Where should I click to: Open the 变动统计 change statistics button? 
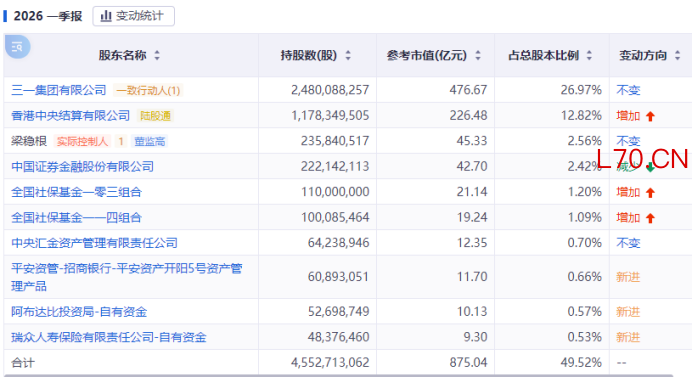click(x=133, y=16)
